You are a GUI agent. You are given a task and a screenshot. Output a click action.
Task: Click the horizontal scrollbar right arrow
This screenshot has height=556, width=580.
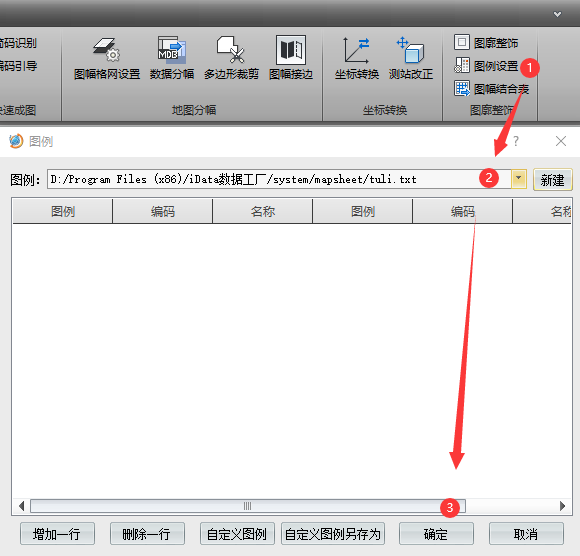pos(562,506)
